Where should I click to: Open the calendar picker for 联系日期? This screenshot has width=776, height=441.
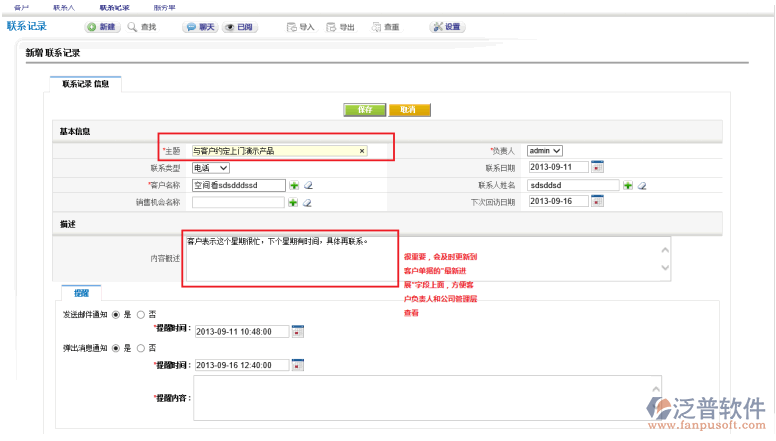(x=597, y=167)
